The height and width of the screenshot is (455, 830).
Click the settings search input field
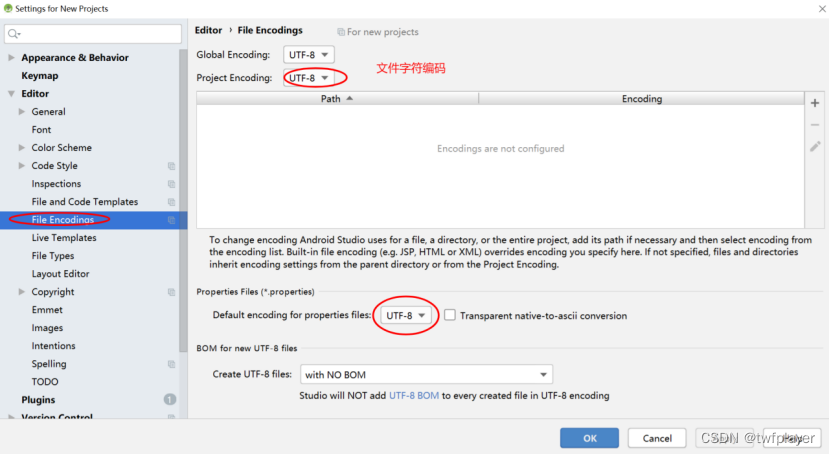click(x=93, y=34)
